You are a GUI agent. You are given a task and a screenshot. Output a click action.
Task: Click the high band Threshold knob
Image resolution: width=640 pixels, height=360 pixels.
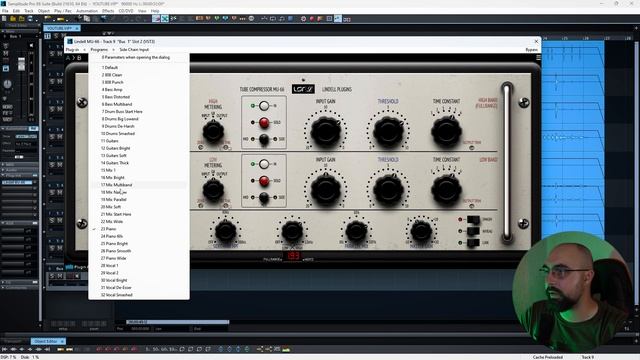(388, 131)
